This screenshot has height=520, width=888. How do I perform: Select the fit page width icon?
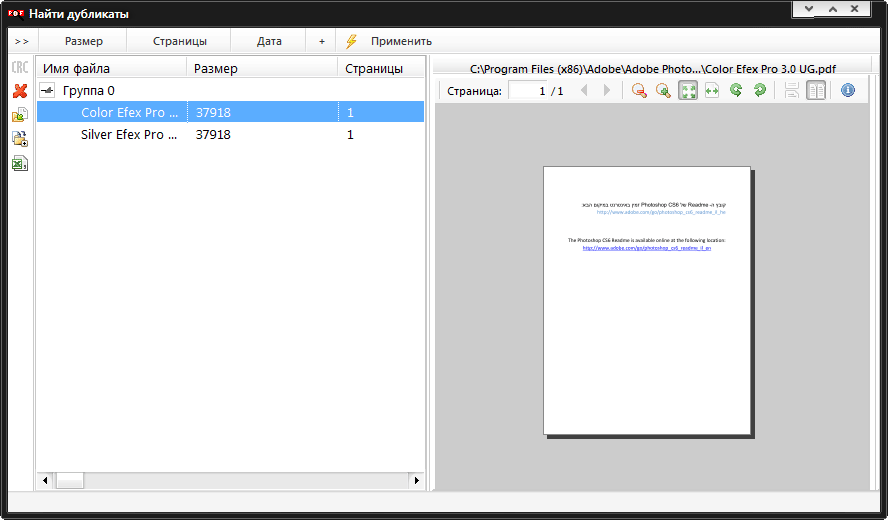click(x=712, y=91)
